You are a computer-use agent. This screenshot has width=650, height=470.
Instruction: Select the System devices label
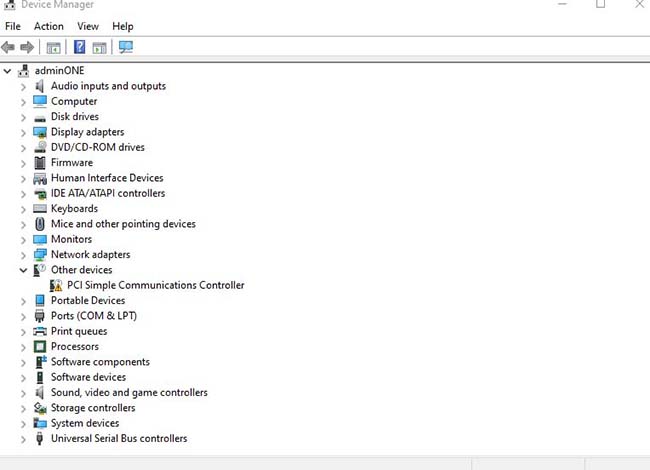[85, 423]
